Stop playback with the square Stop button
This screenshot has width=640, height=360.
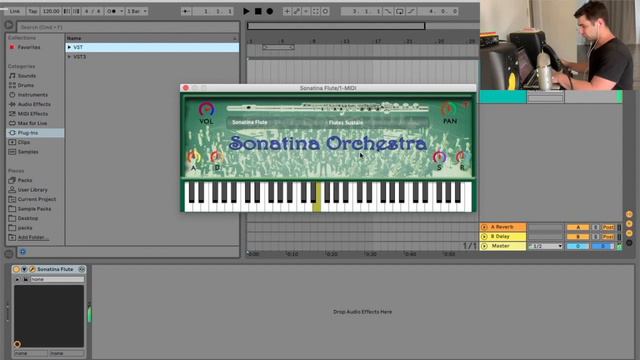pyautogui.click(x=258, y=11)
